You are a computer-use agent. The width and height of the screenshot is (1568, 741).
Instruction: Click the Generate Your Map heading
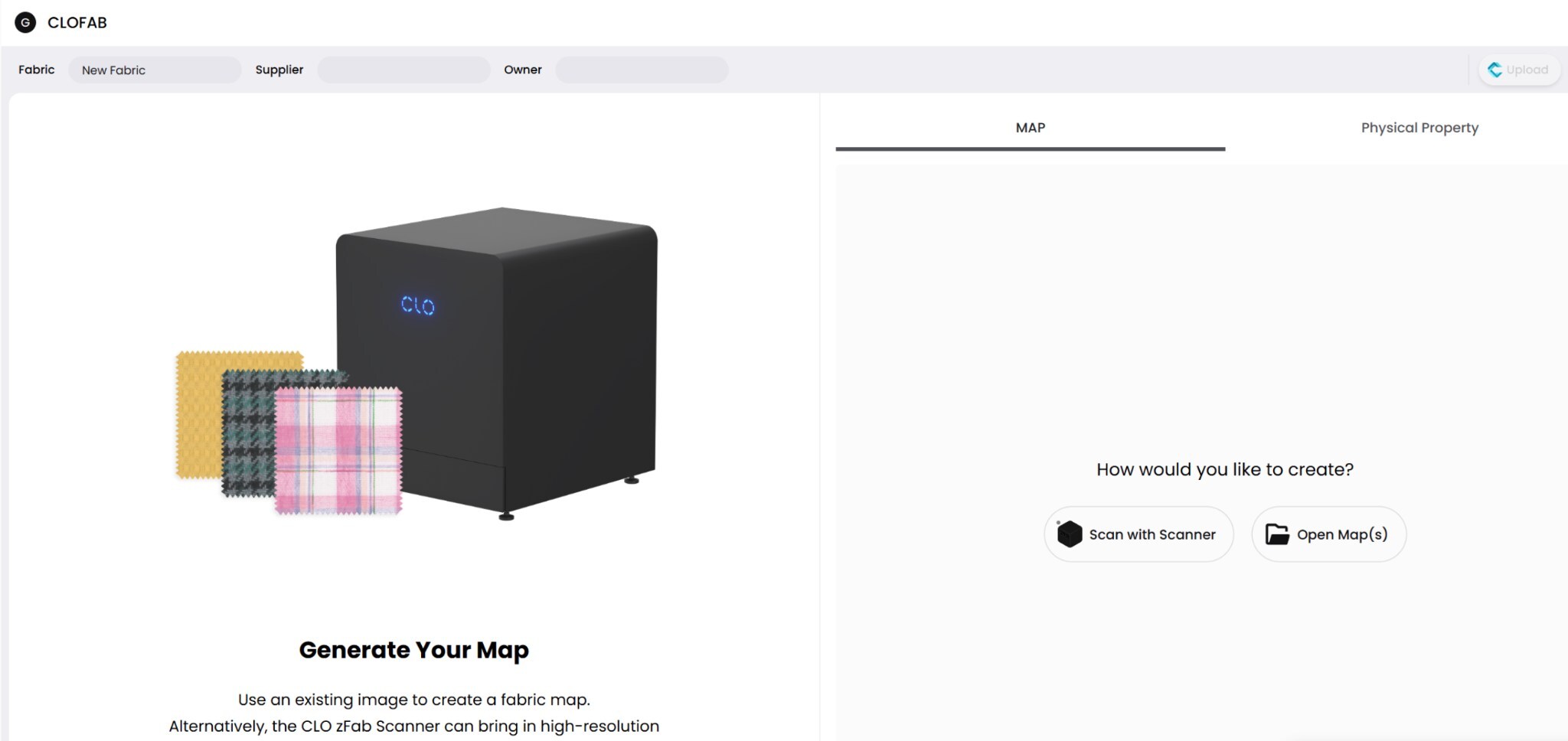tap(413, 649)
